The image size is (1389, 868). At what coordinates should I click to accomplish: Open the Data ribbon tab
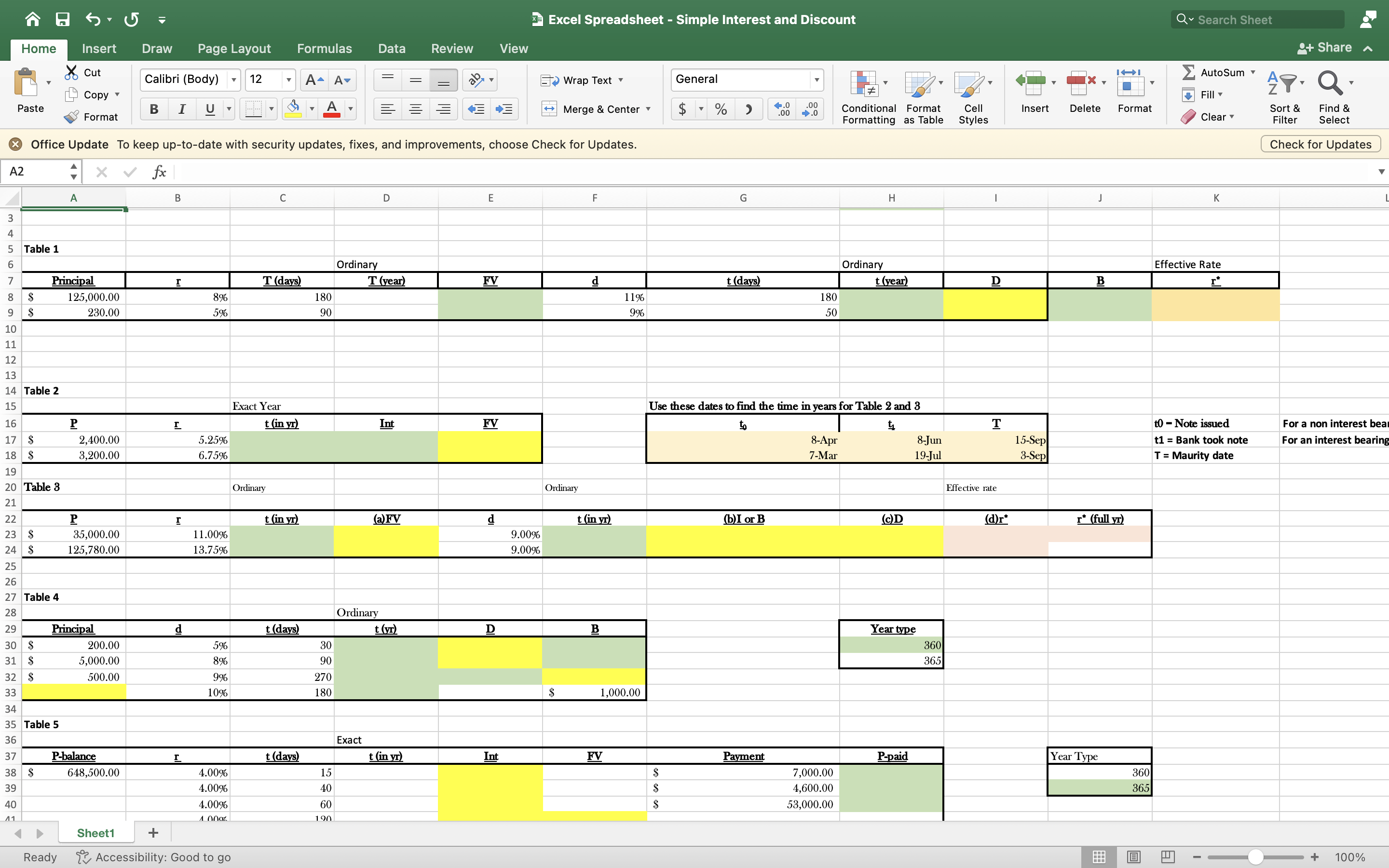(392, 49)
